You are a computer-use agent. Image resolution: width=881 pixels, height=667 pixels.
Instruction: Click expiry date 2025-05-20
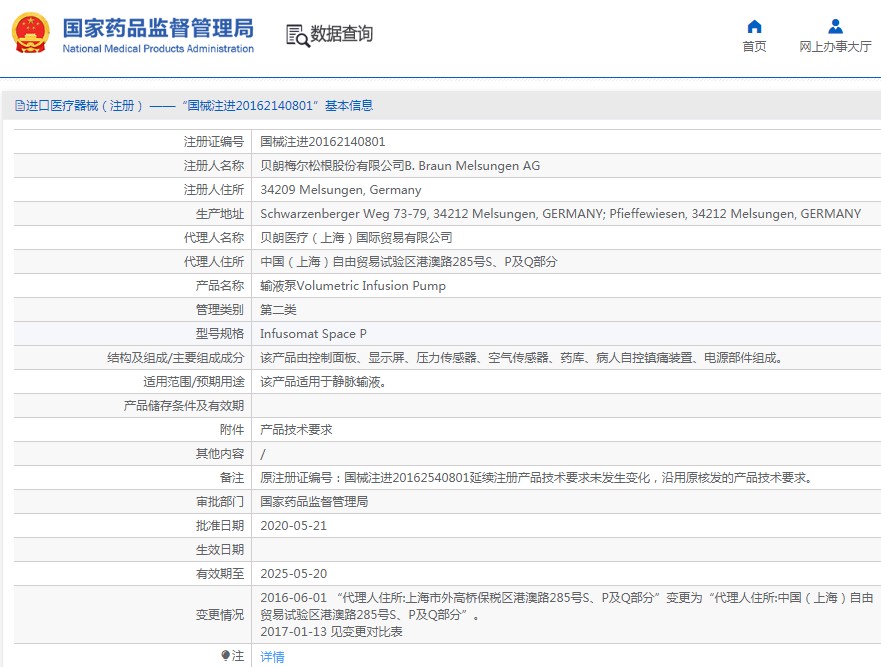pyautogui.click(x=293, y=574)
